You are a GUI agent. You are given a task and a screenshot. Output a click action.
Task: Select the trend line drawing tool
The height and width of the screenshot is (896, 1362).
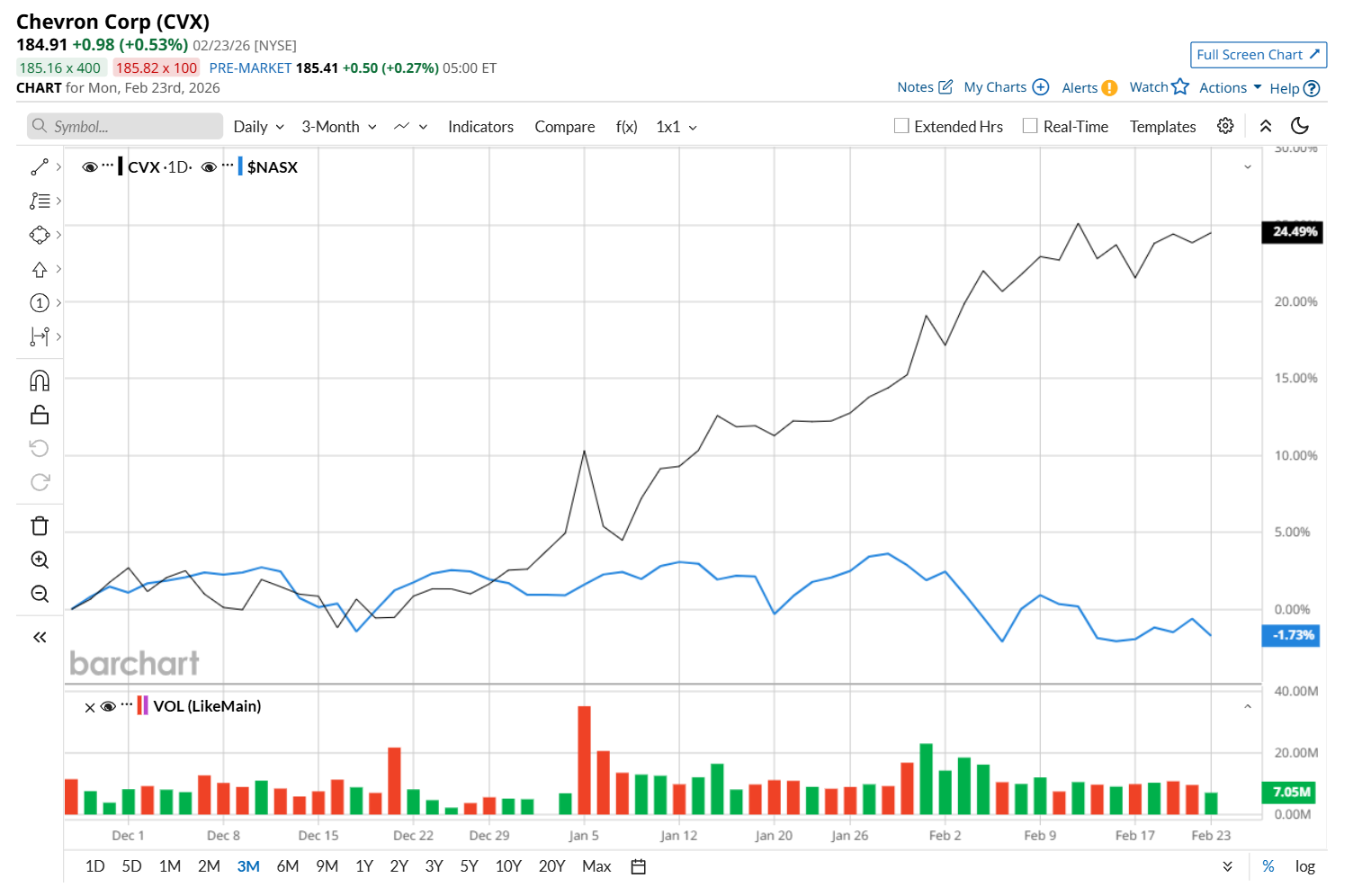tap(40, 167)
